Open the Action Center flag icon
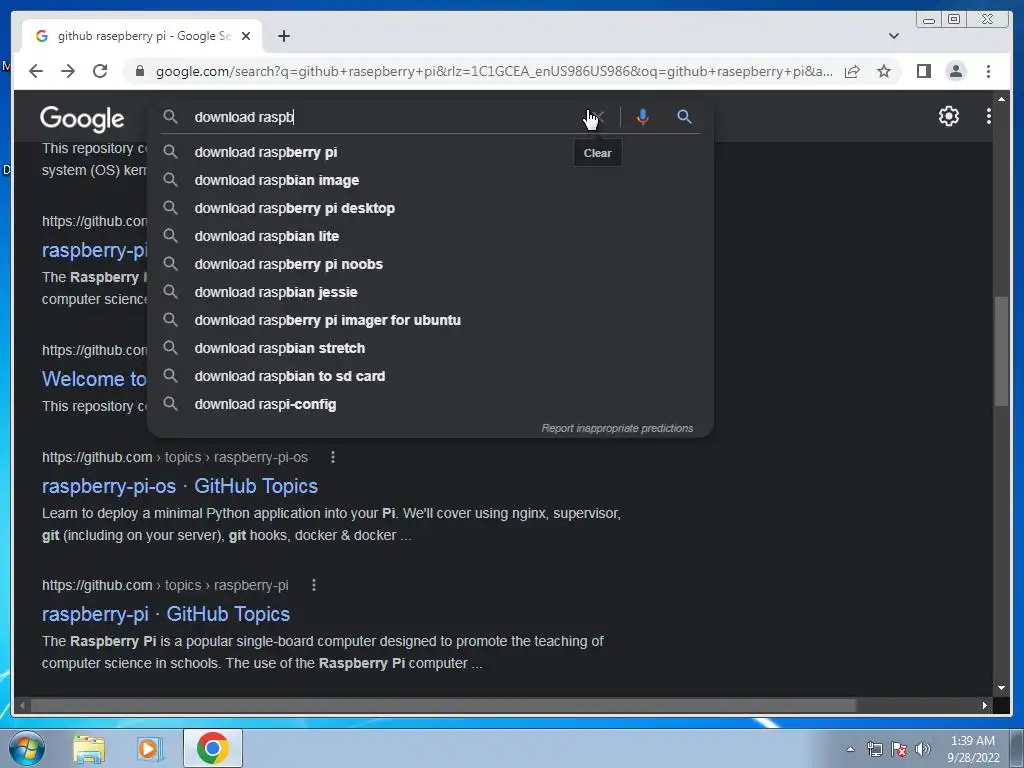The width and height of the screenshot is (1024, 768). [899, 749]
